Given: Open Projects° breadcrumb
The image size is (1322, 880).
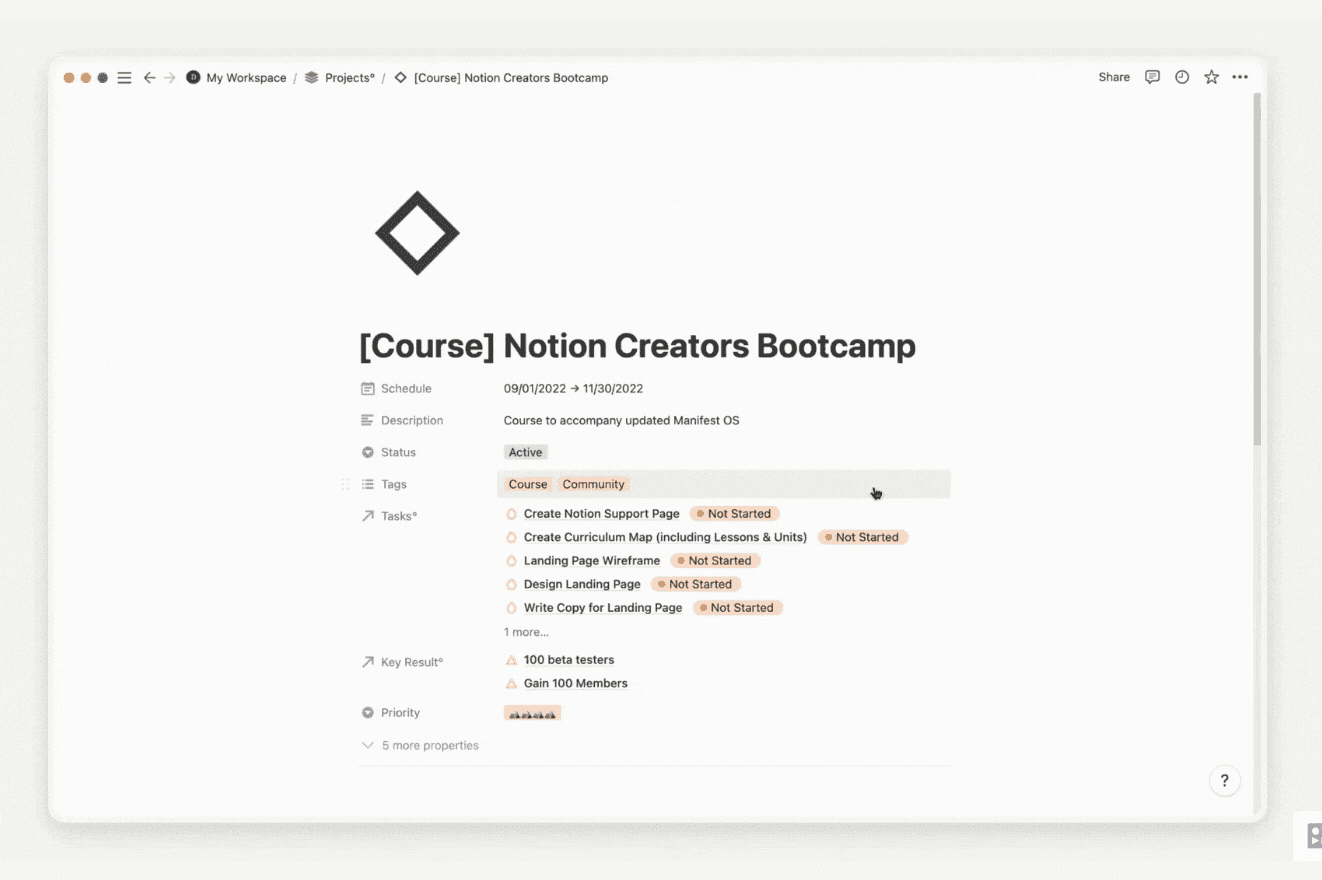Looking at the screenshot, I should [350, 77].
